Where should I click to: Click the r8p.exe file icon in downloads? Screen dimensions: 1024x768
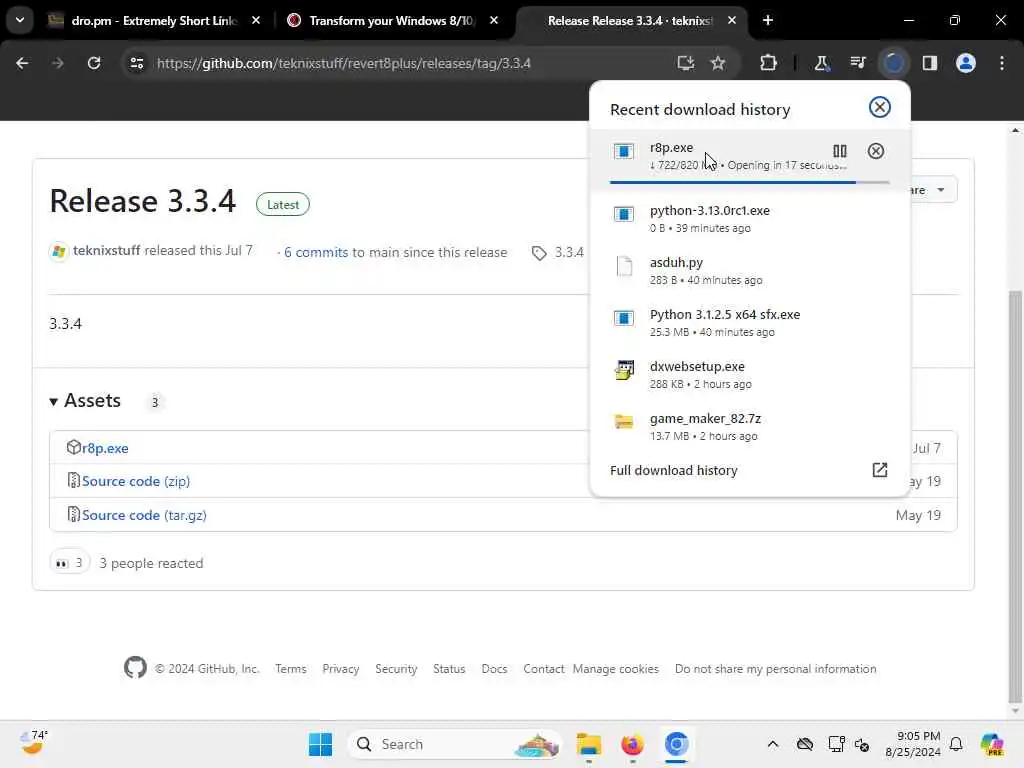tap(624, 152)
